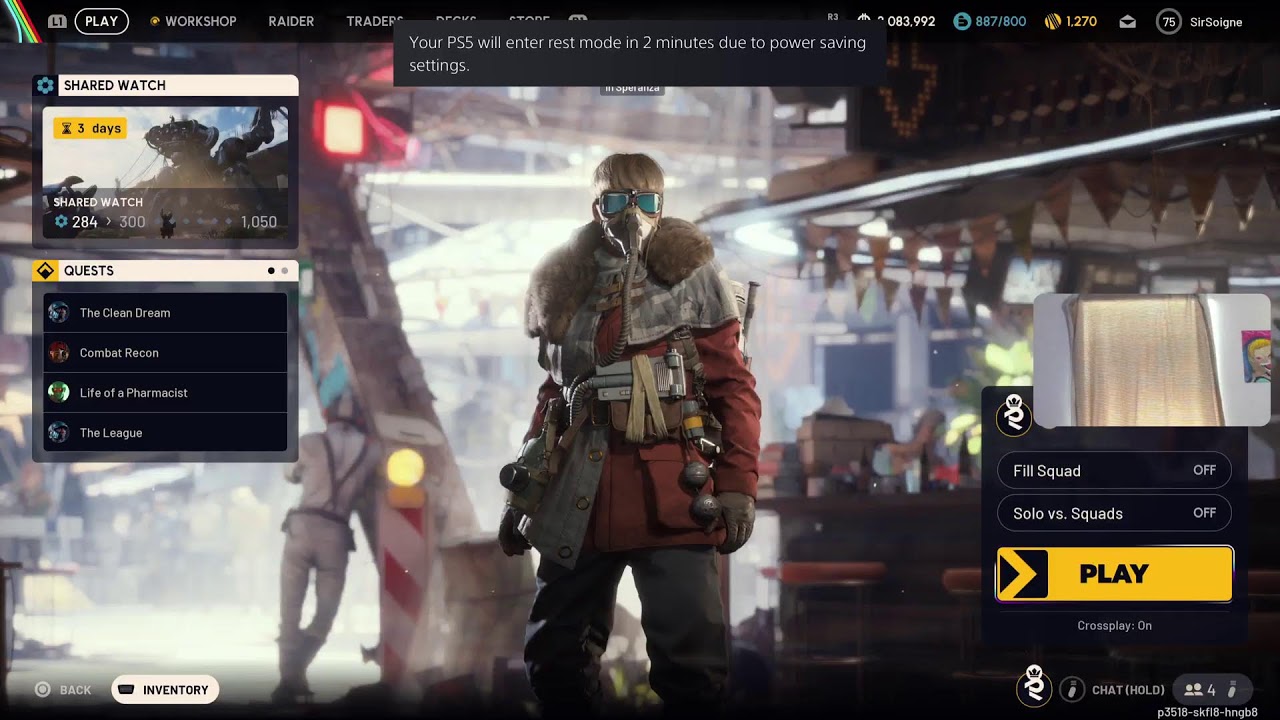Switch to first Quests page dot
Image resolution: width=1280 pixels, height=720 pixels.
pyautogui.click(x=271, y=271)
